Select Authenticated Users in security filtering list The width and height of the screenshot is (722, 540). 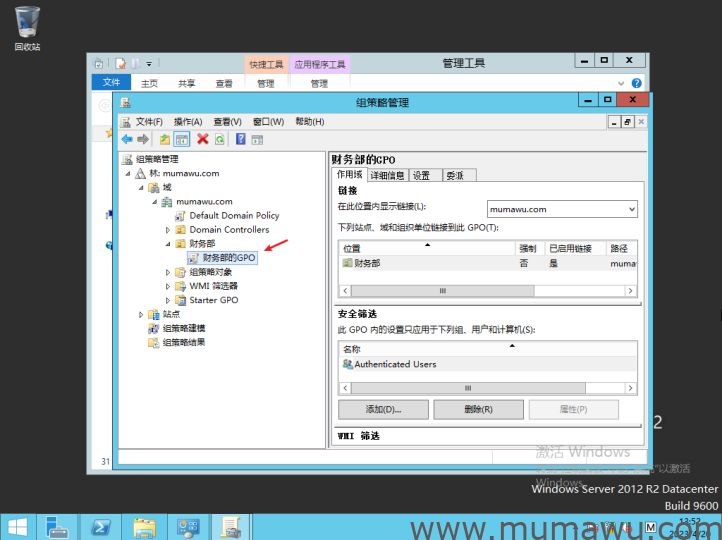395,364
